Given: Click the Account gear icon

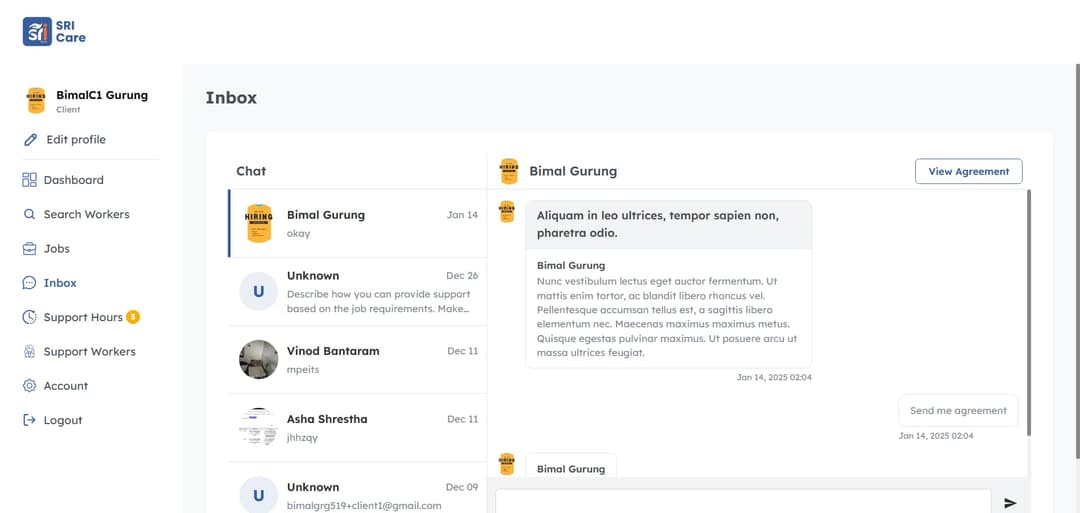Looking at the screenshot, I should [x=29, y=386].
